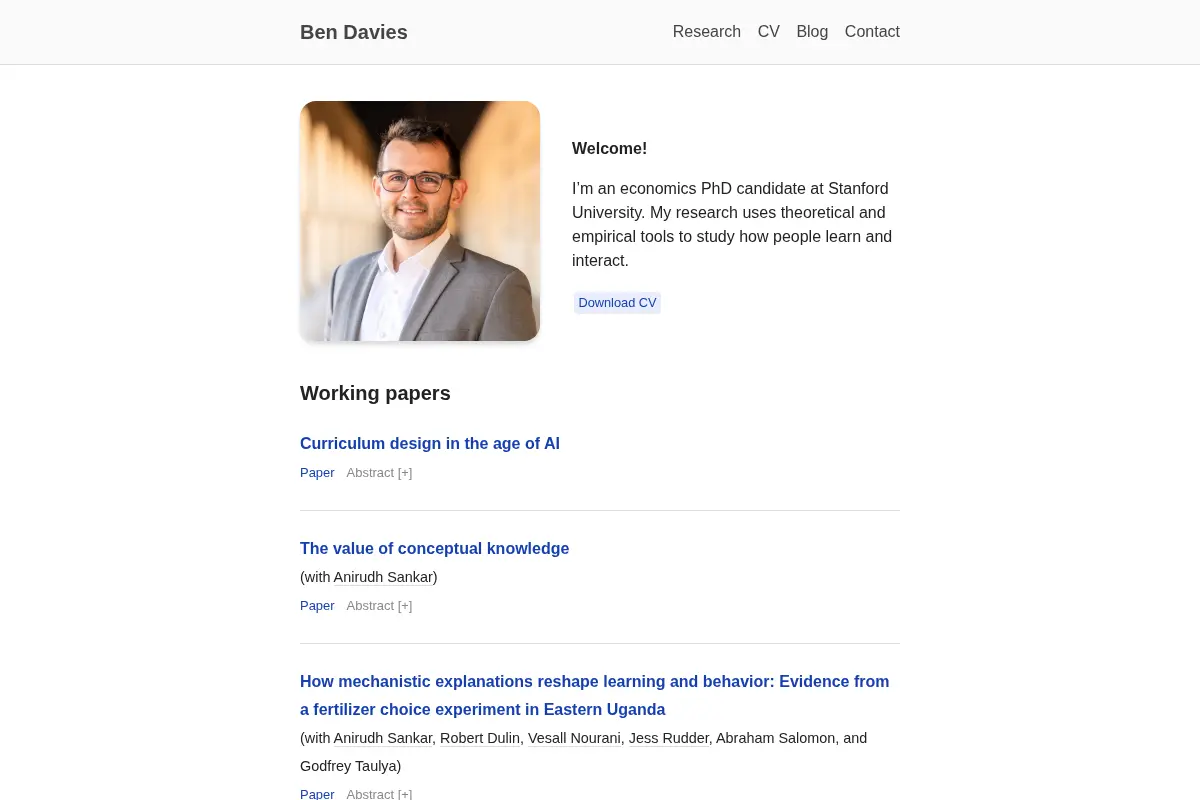1200x800 pixels.
Task: Click the Ben Davies site title
Action: 354,32
